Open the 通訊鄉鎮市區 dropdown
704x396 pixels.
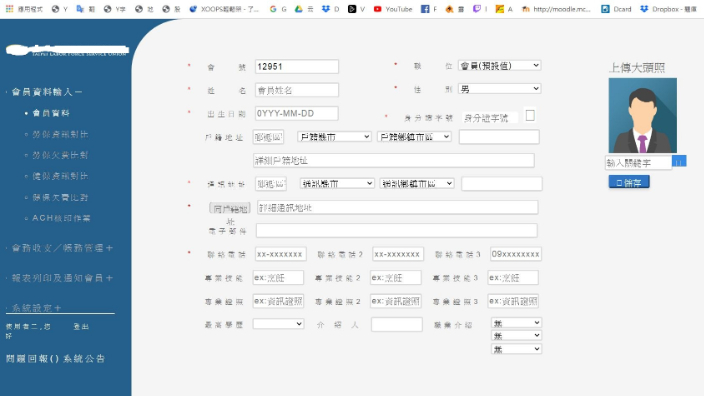(x=417, y=183)
